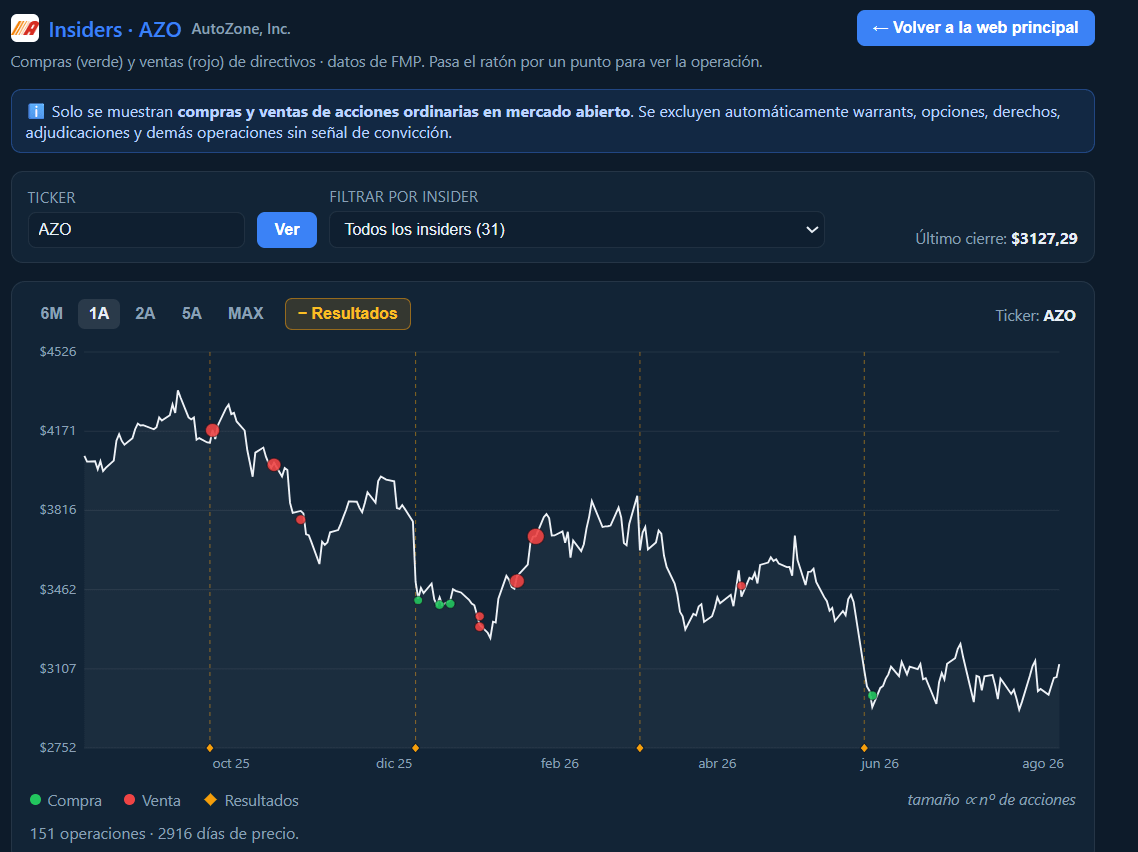Click the red sale dot near abr 26

[741, 586]
